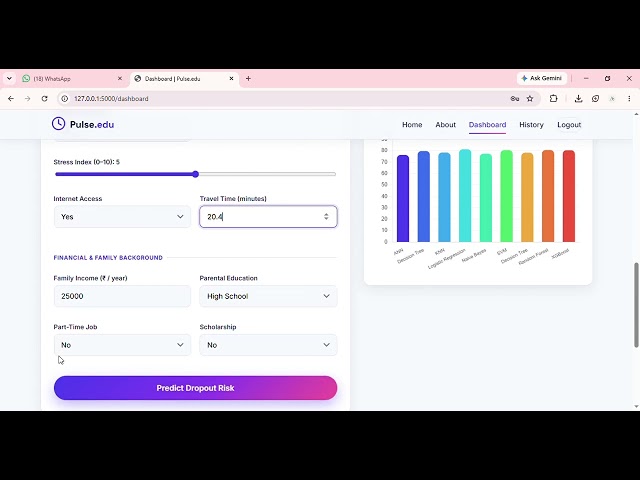Click the Travel Time input field
Viewport: 640px width, 480px height.
[x=268, y=217]
